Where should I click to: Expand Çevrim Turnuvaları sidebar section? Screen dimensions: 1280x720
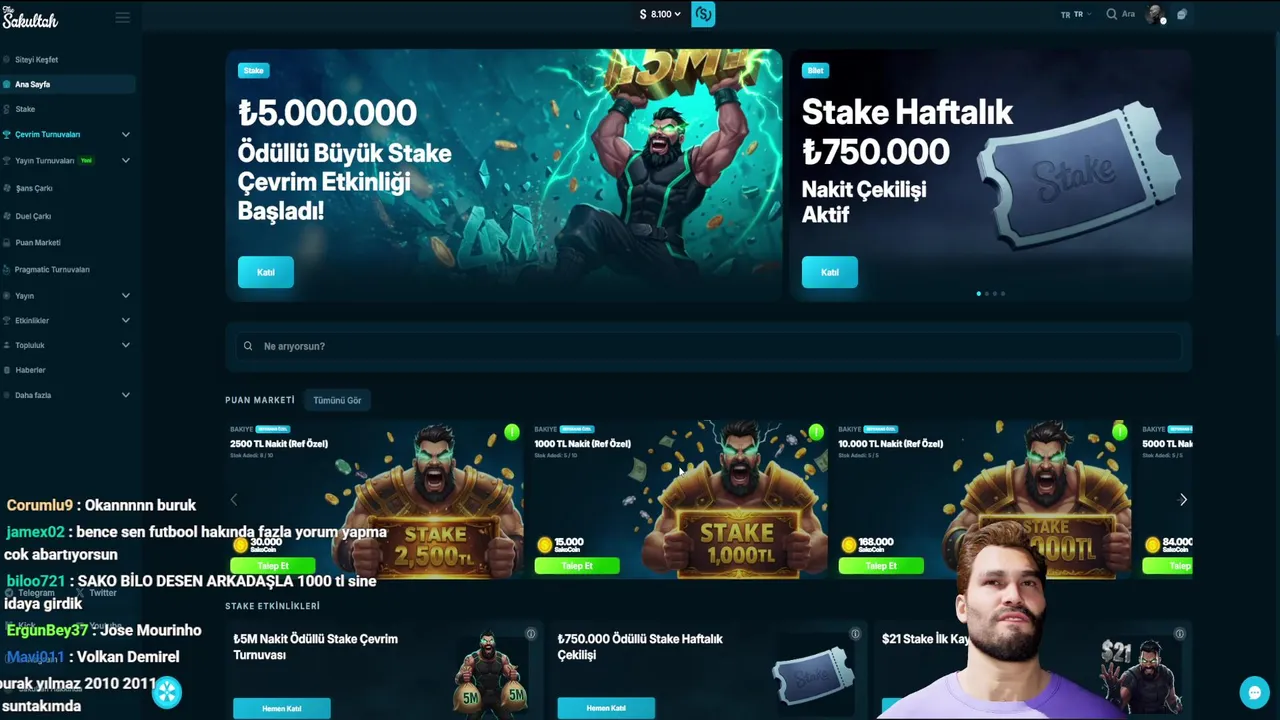tap(125, 134)
